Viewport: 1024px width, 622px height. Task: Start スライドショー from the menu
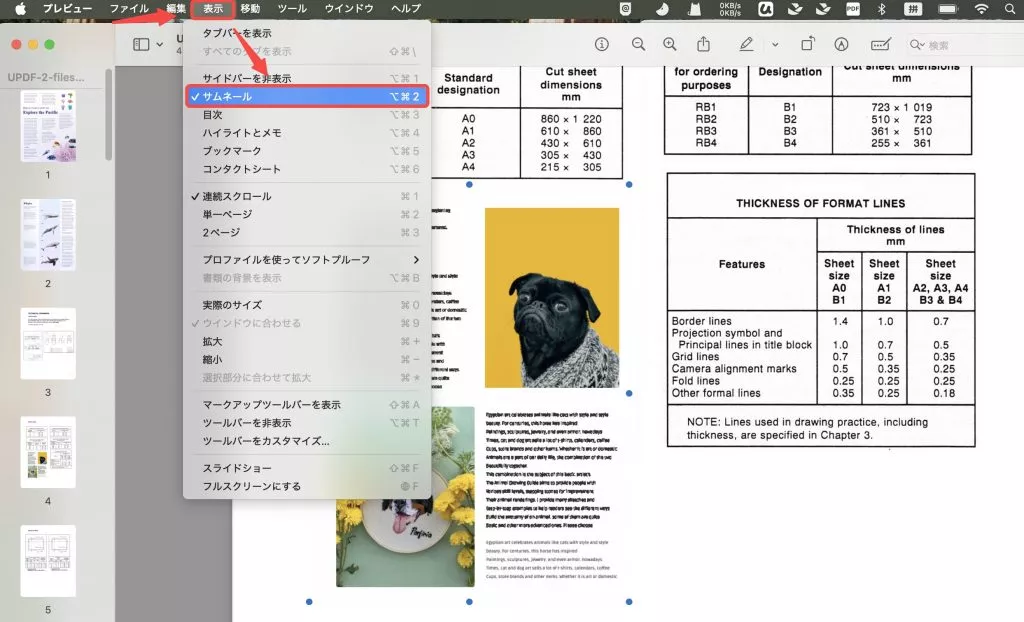(x=307, y=468)
